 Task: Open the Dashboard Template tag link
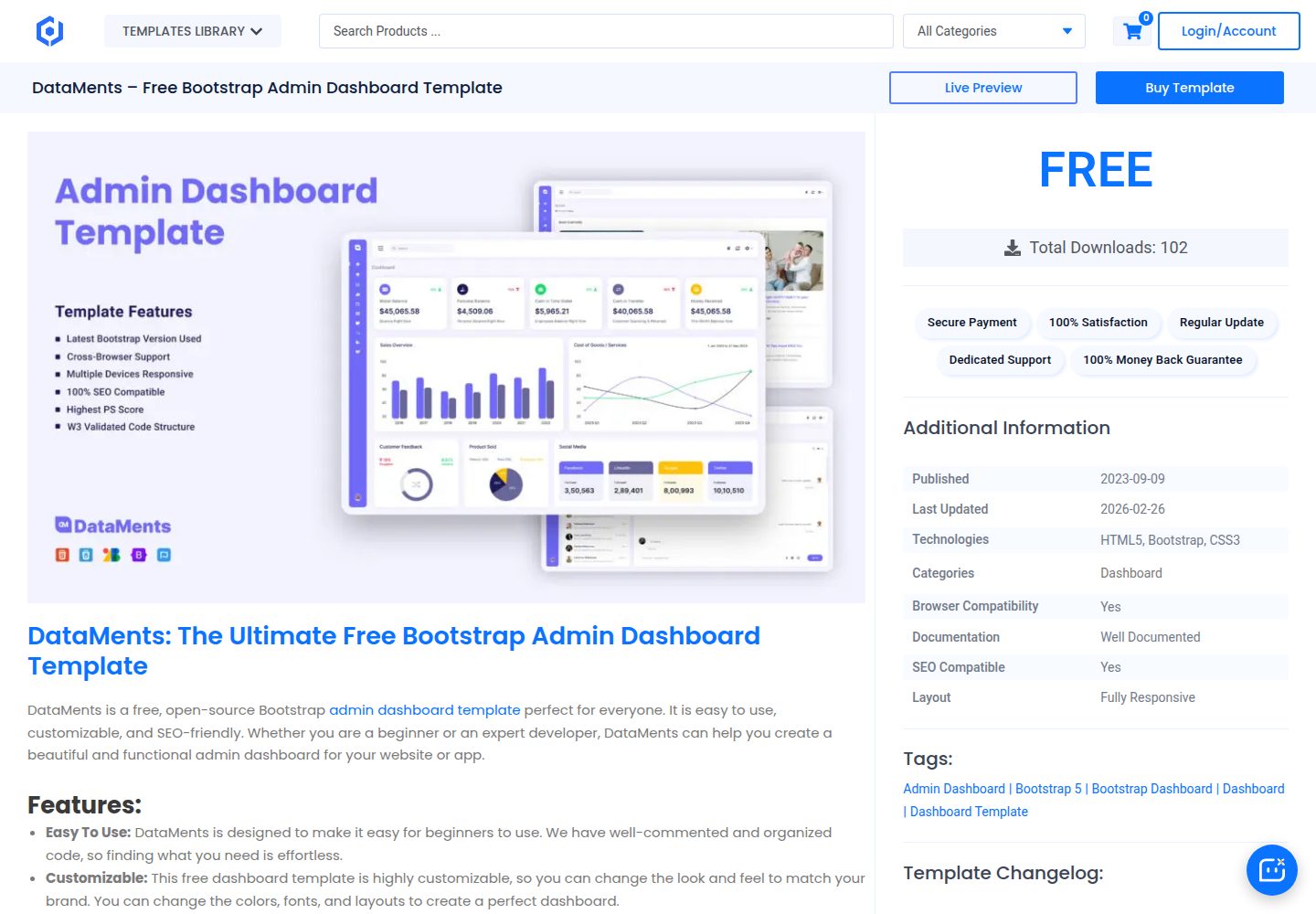969,812
